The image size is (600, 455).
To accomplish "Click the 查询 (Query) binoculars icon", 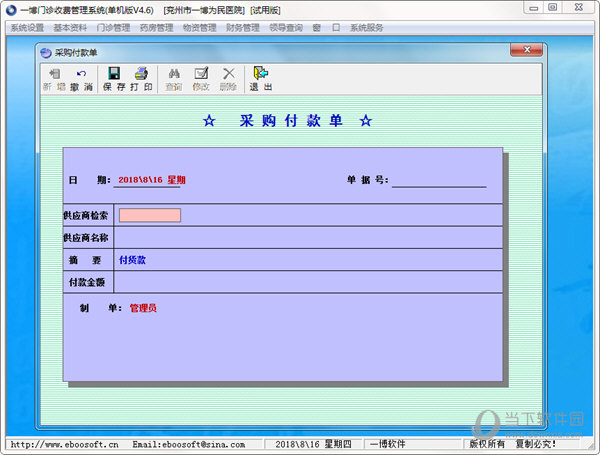I will [173, 79].
